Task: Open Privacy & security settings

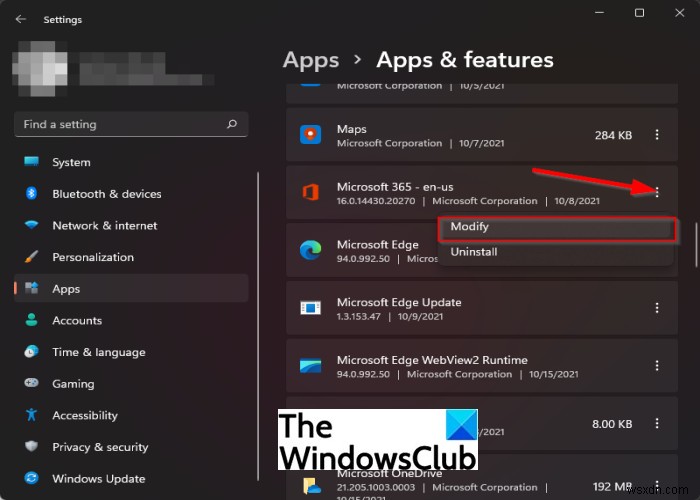Action: point(131,447)
